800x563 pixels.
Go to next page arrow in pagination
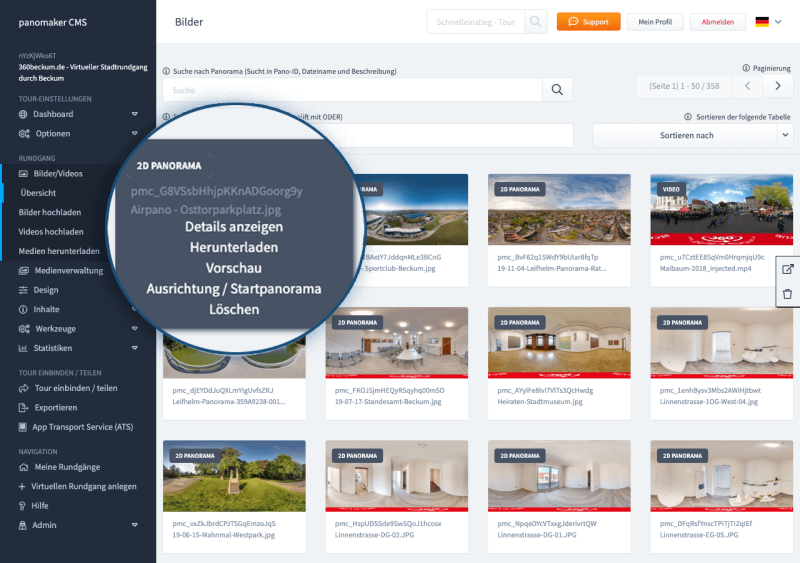coord(777,87)
